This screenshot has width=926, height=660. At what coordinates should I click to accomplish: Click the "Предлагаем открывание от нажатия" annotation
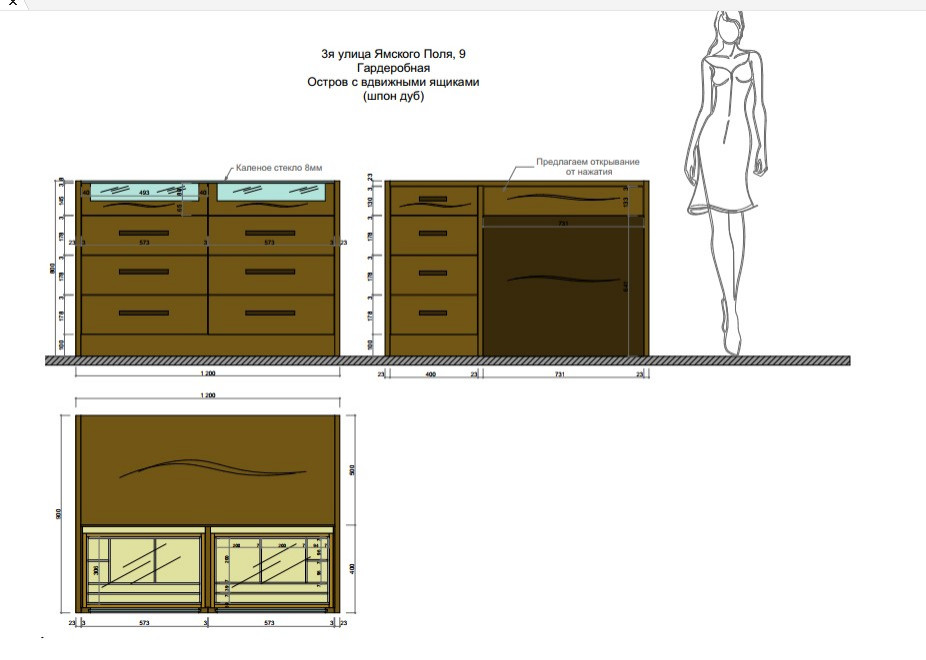587,166
